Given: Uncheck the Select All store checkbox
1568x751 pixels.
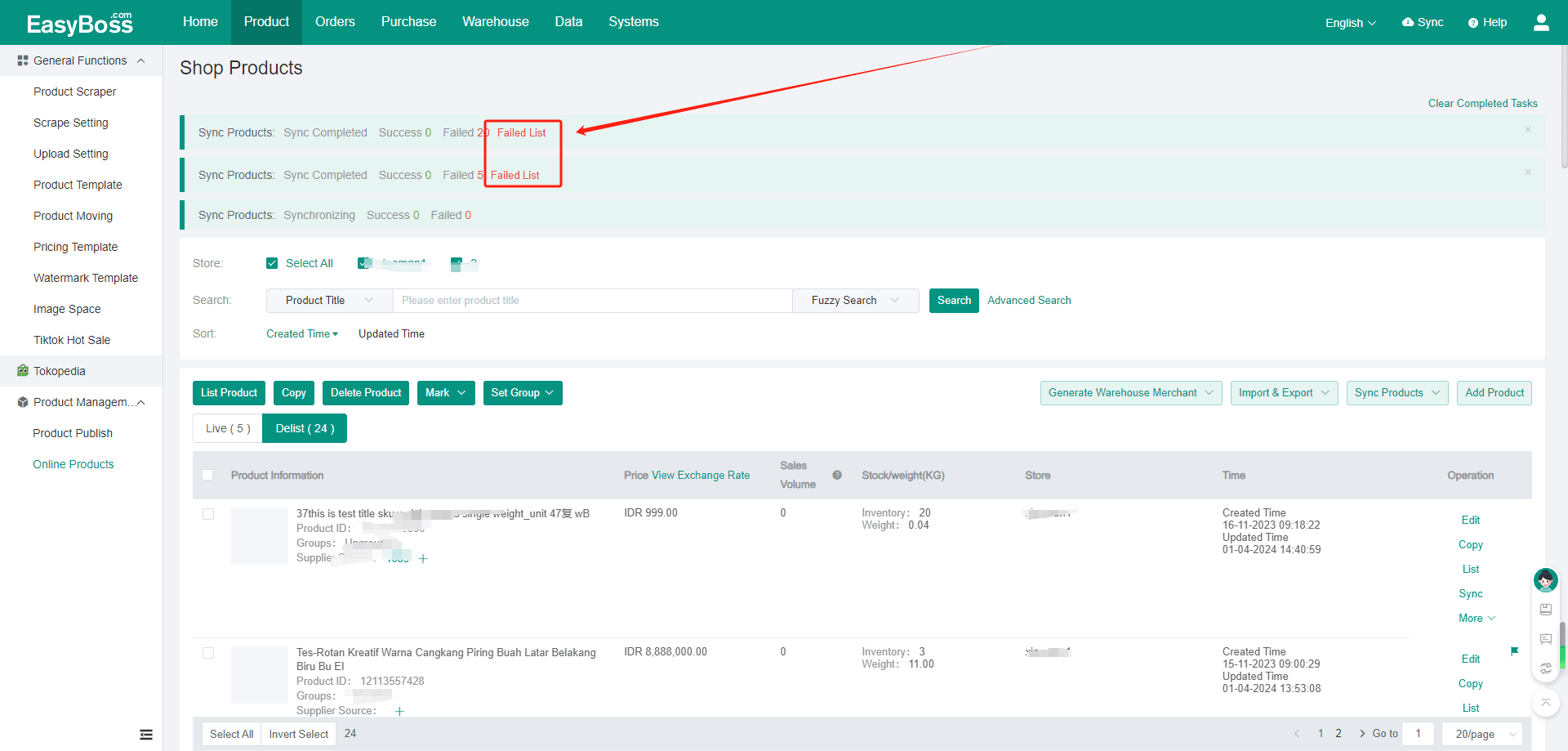Looking at the screenshot, I should pos(272,263).
